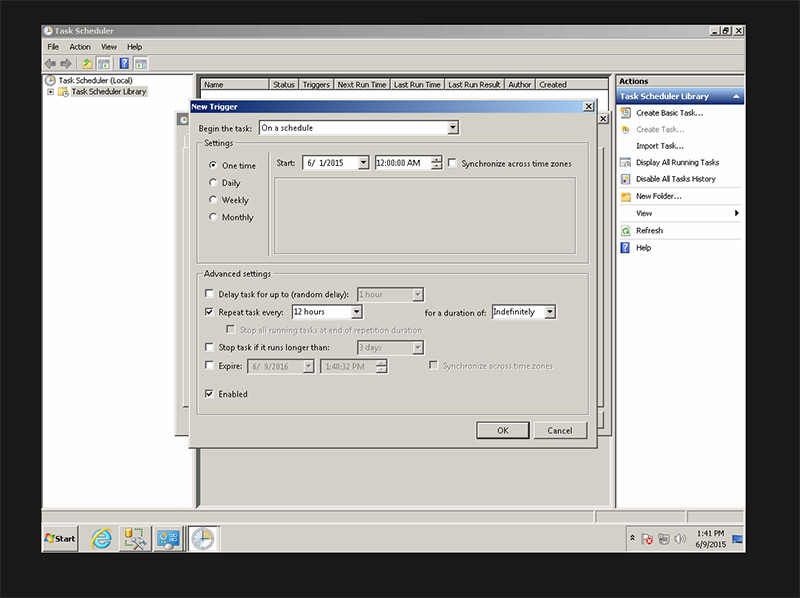This screenshot has height=598, width=800.
Task: Open Server Manager tools taskbar icon
Action: pos(135,539)
